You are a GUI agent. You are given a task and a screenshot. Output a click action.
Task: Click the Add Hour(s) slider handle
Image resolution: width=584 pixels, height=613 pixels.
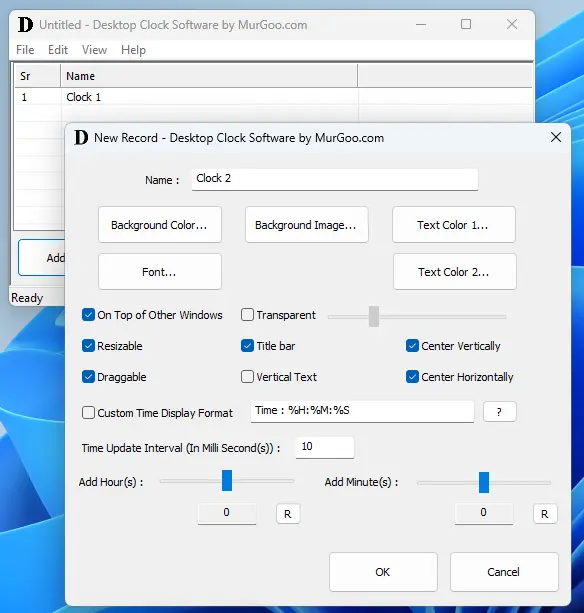pos(227,480)
